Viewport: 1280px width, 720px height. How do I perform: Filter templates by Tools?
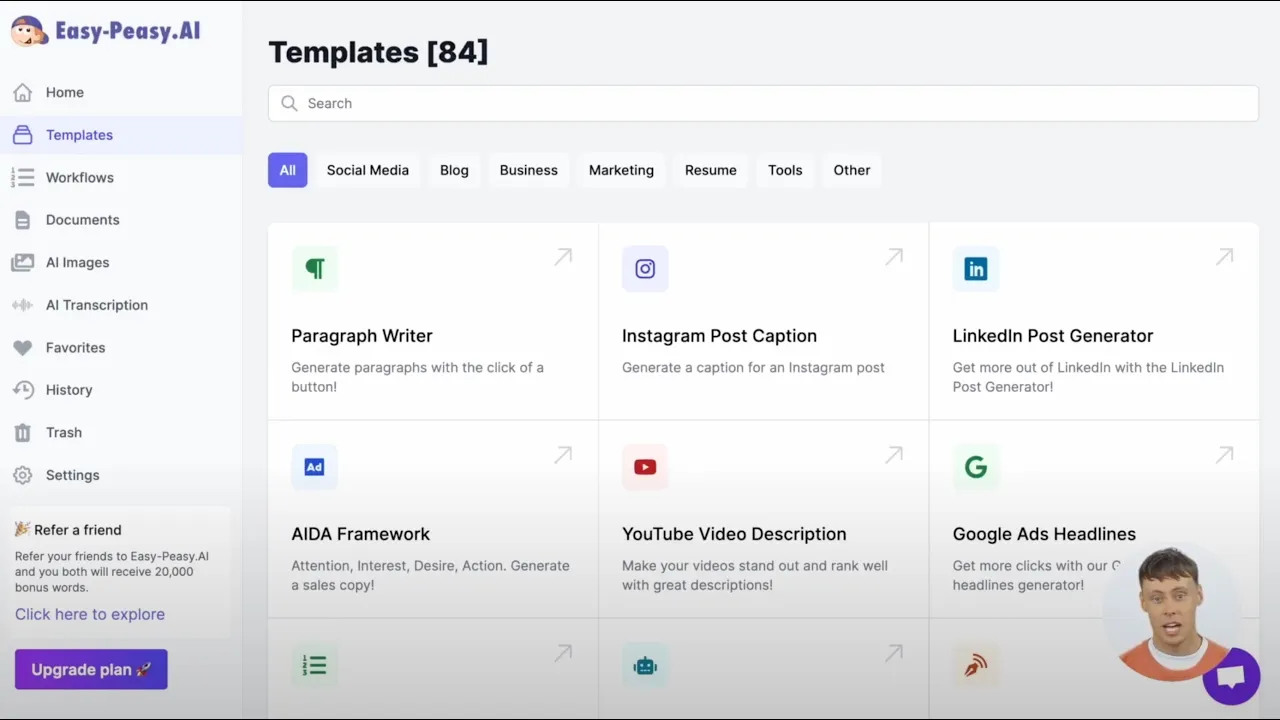785,170
